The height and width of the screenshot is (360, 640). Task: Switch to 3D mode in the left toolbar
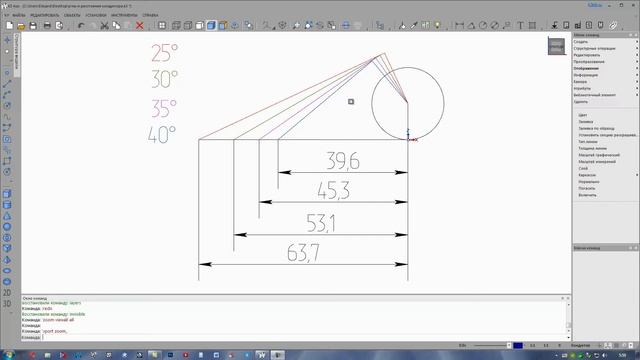click(7, 304)
